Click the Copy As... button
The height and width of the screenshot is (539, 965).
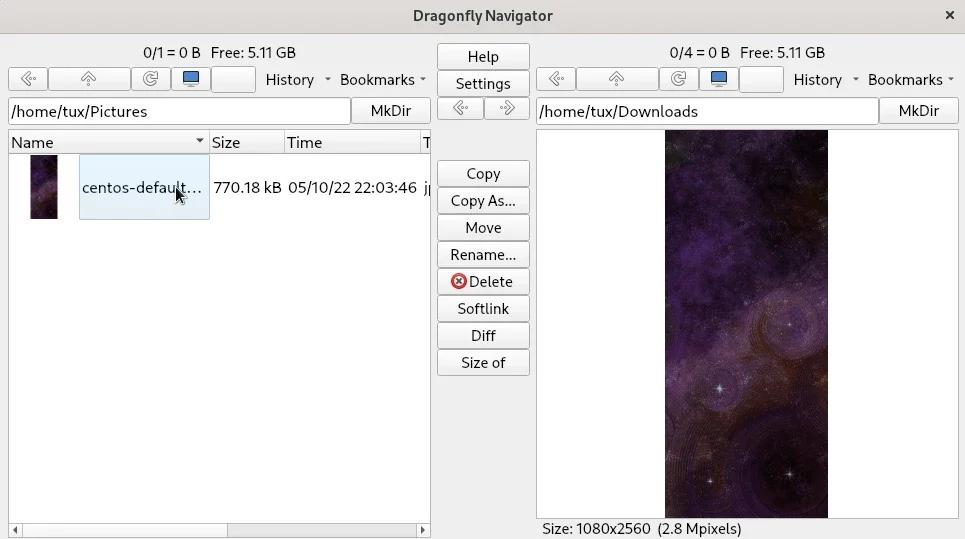483,201
